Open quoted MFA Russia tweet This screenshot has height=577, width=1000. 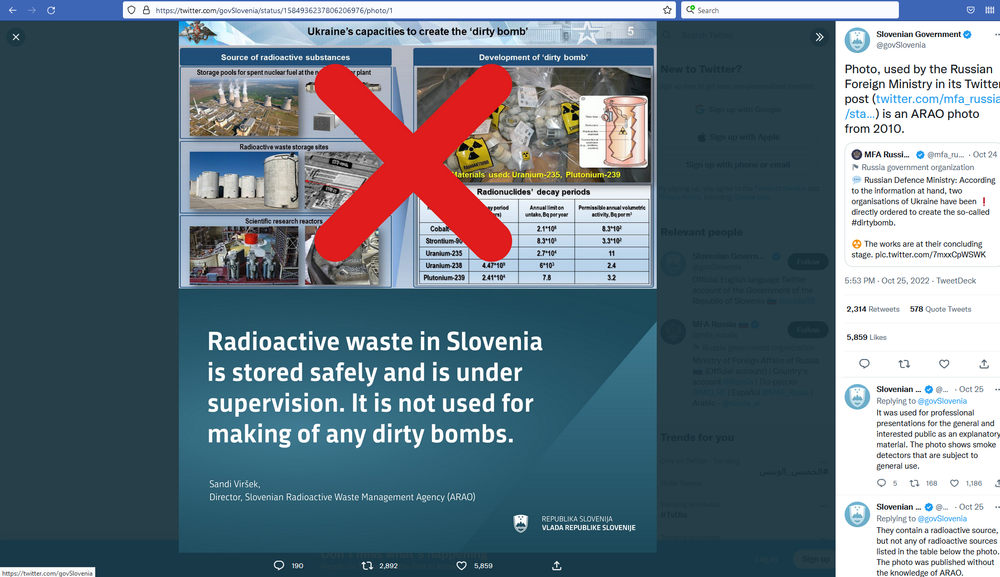924,204
